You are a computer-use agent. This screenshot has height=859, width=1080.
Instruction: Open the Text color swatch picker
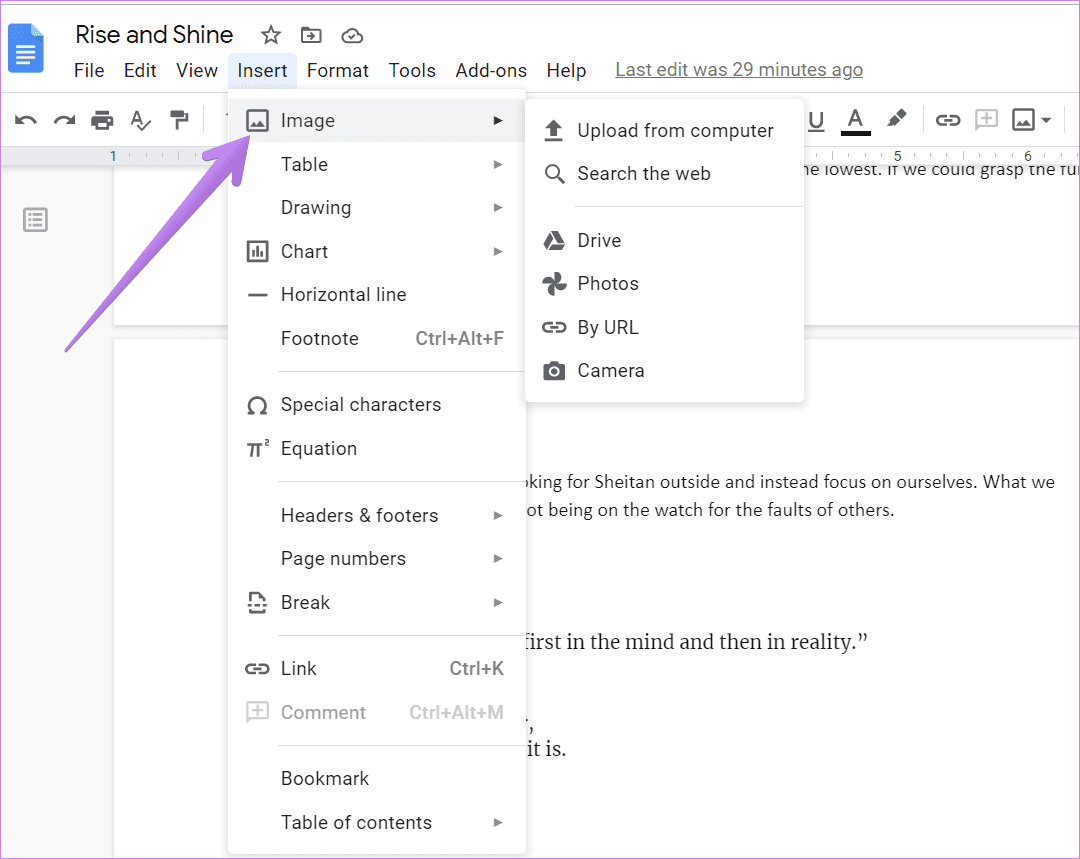click(x=855, y=119)
